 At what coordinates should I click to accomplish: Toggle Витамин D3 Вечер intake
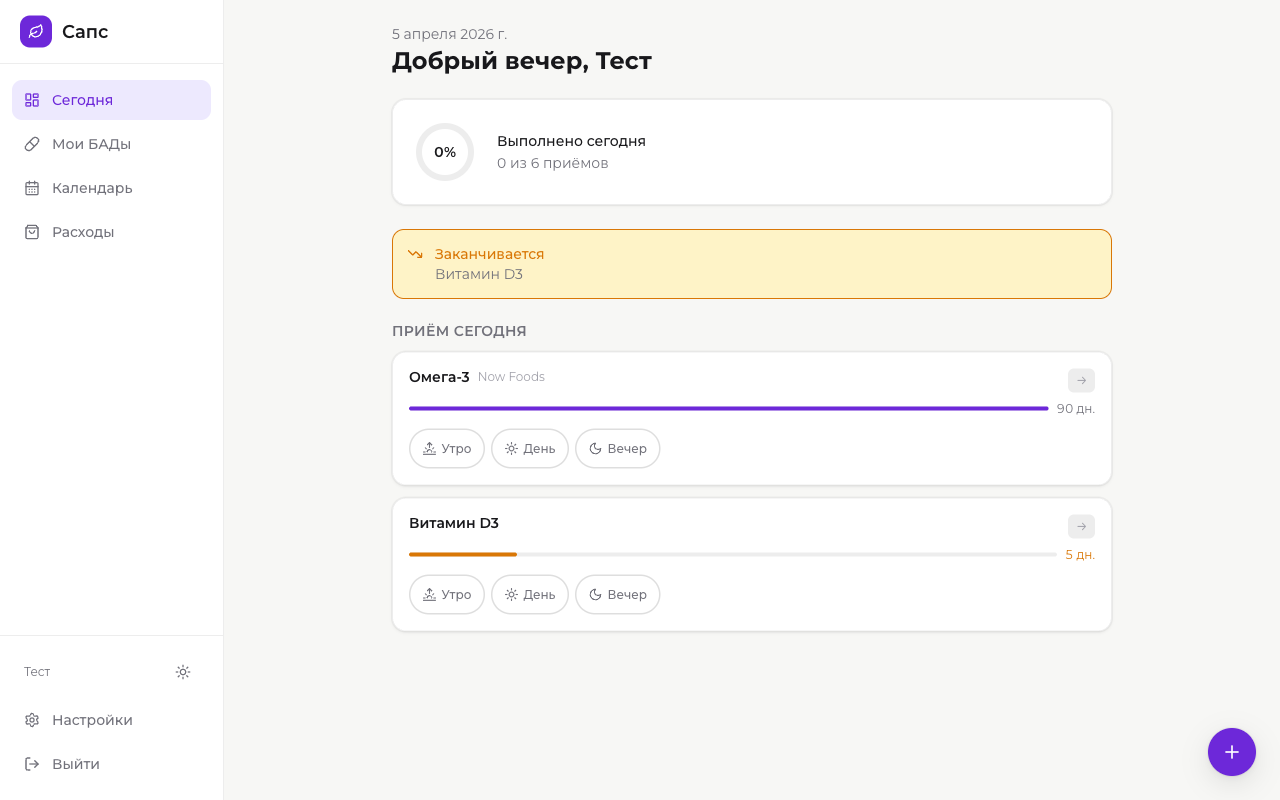point(617,595)
